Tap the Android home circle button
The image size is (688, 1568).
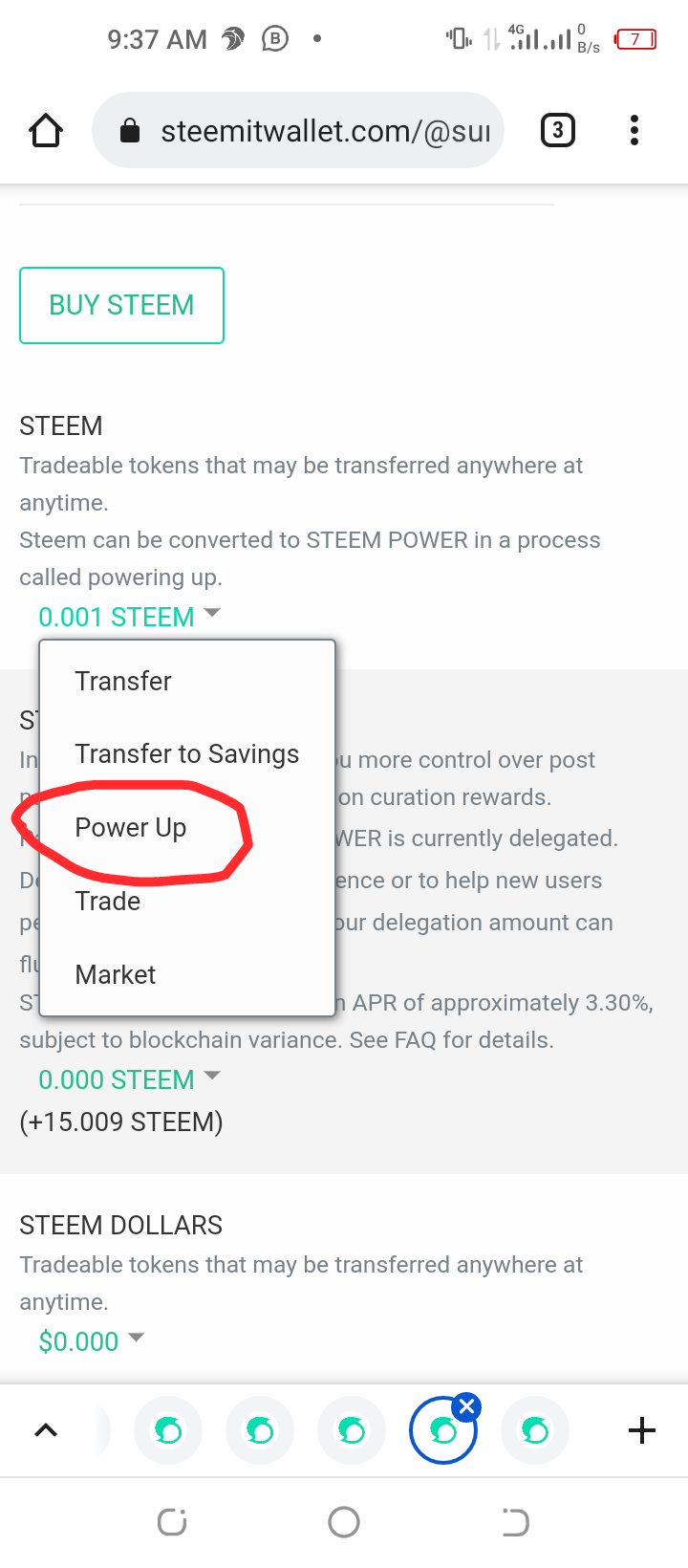coord(344,1522)
